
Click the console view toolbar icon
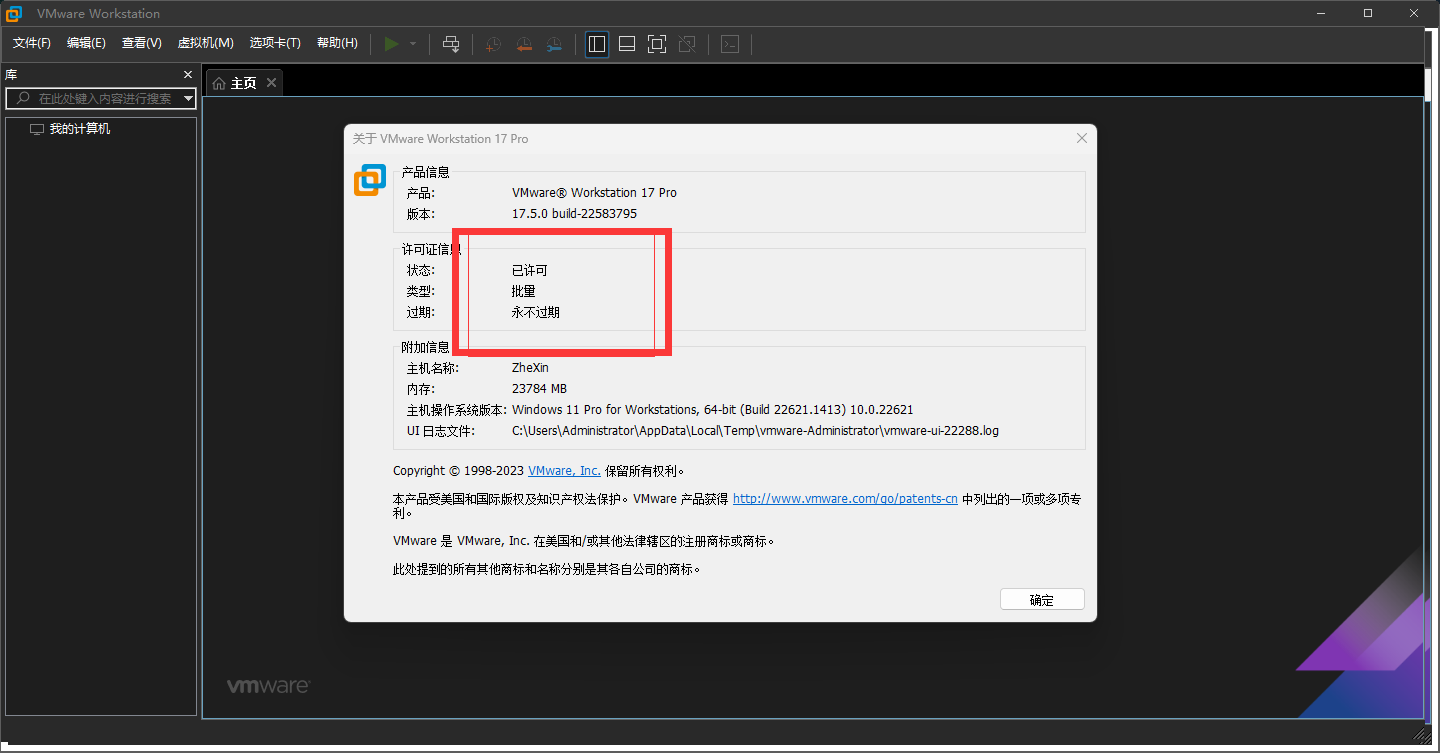(730, 44)
